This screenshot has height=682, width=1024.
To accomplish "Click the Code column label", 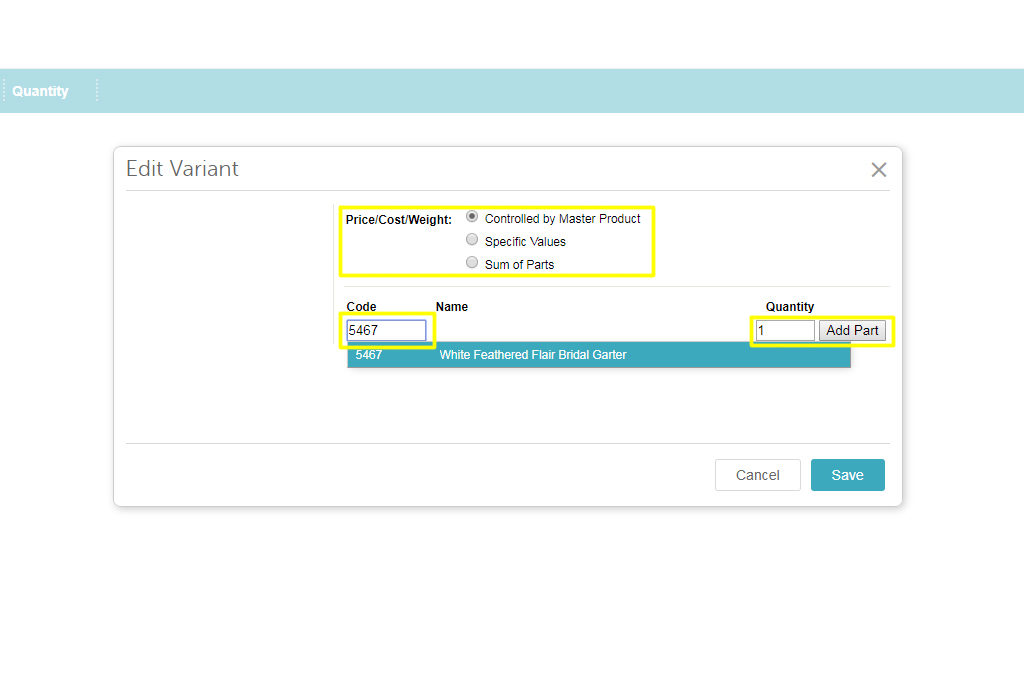I will pos(361,307).
